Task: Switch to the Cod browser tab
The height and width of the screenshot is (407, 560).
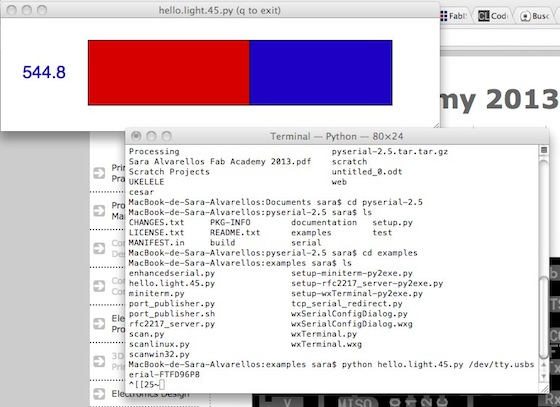Action: click(x=493, y=16)
